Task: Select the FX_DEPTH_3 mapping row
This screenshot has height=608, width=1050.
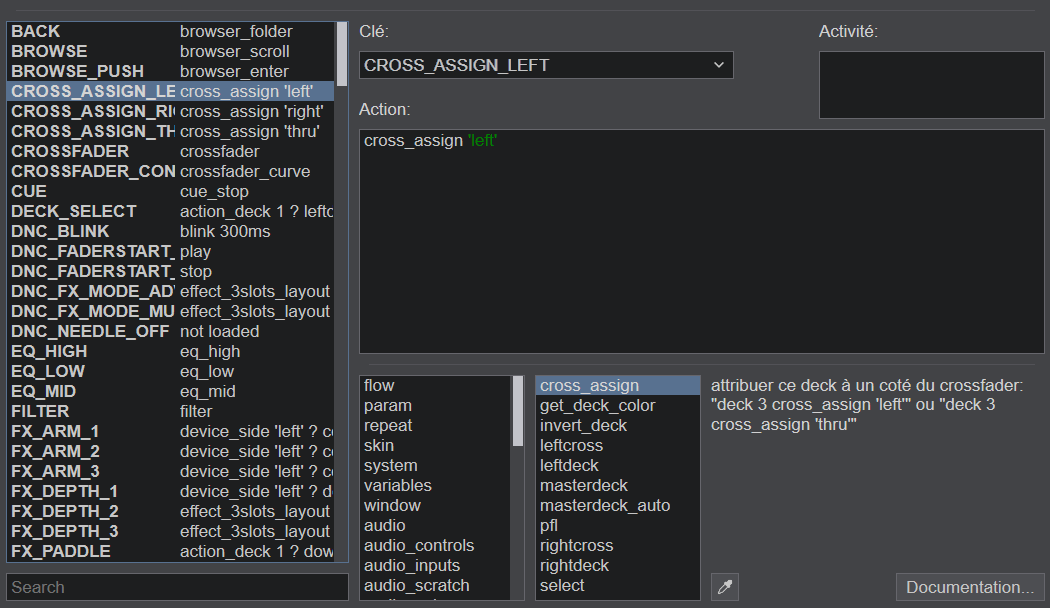Action: pos(171,532)
